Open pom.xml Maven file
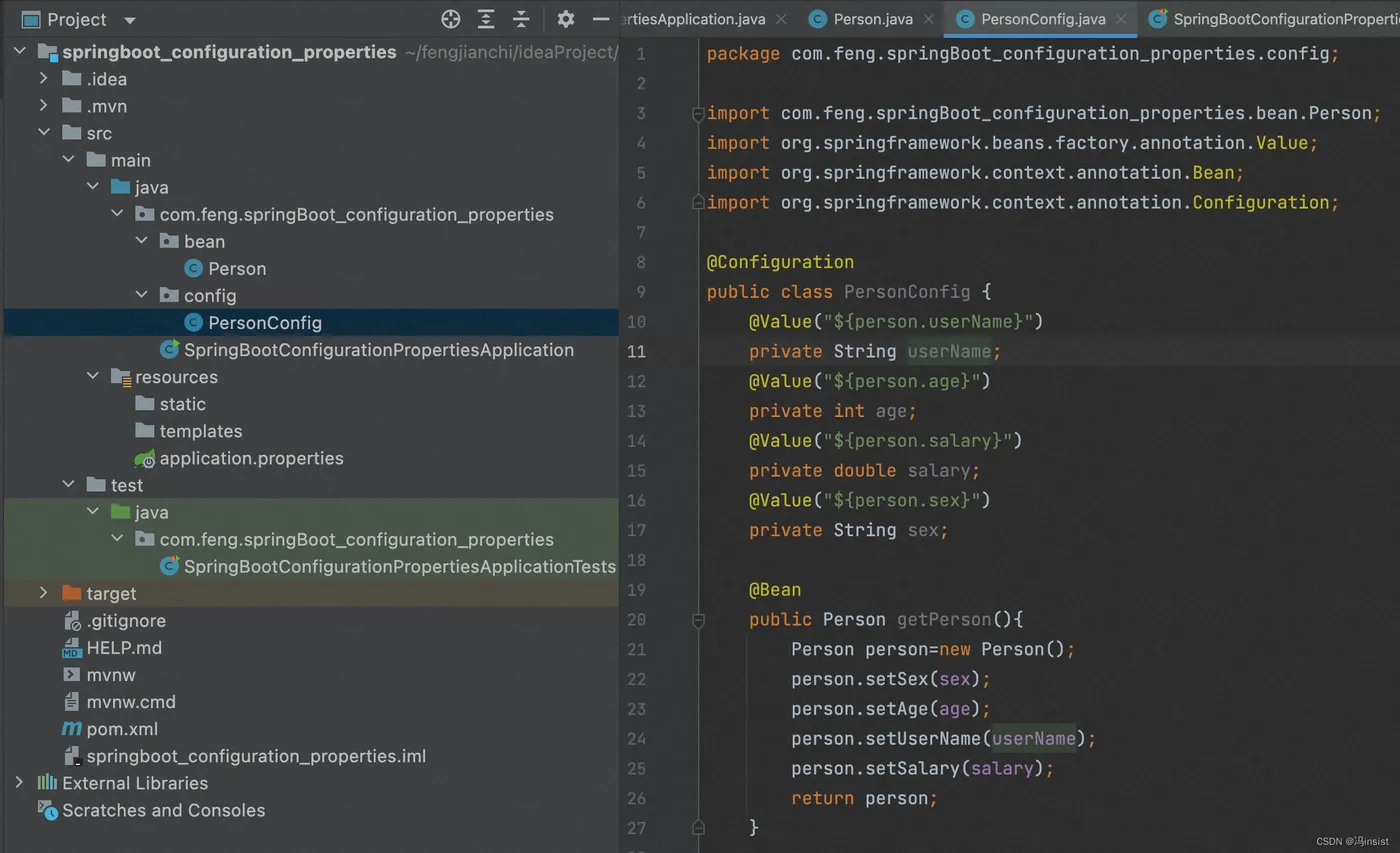Viewport: 1400px width, 853px height. 122,728
